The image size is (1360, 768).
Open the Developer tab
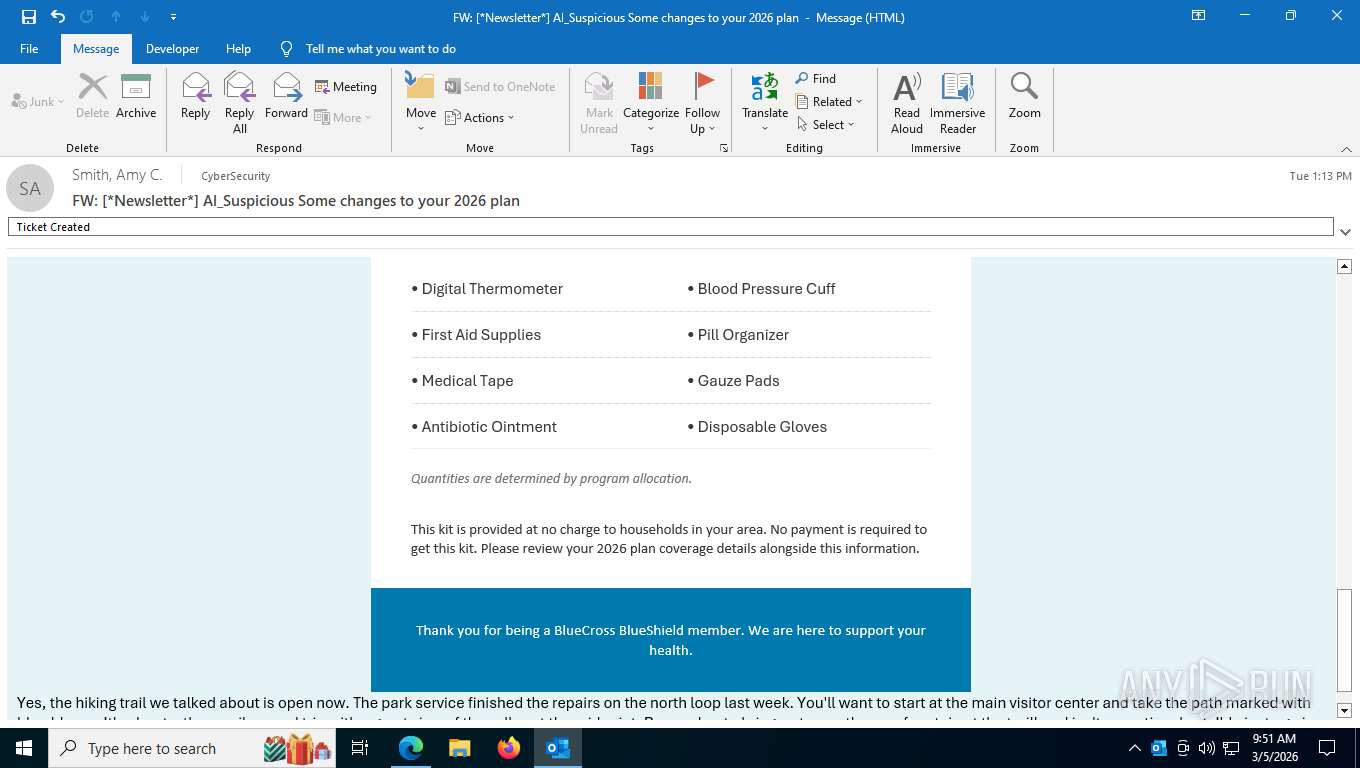pyautogui.click(x=172, y=48)
